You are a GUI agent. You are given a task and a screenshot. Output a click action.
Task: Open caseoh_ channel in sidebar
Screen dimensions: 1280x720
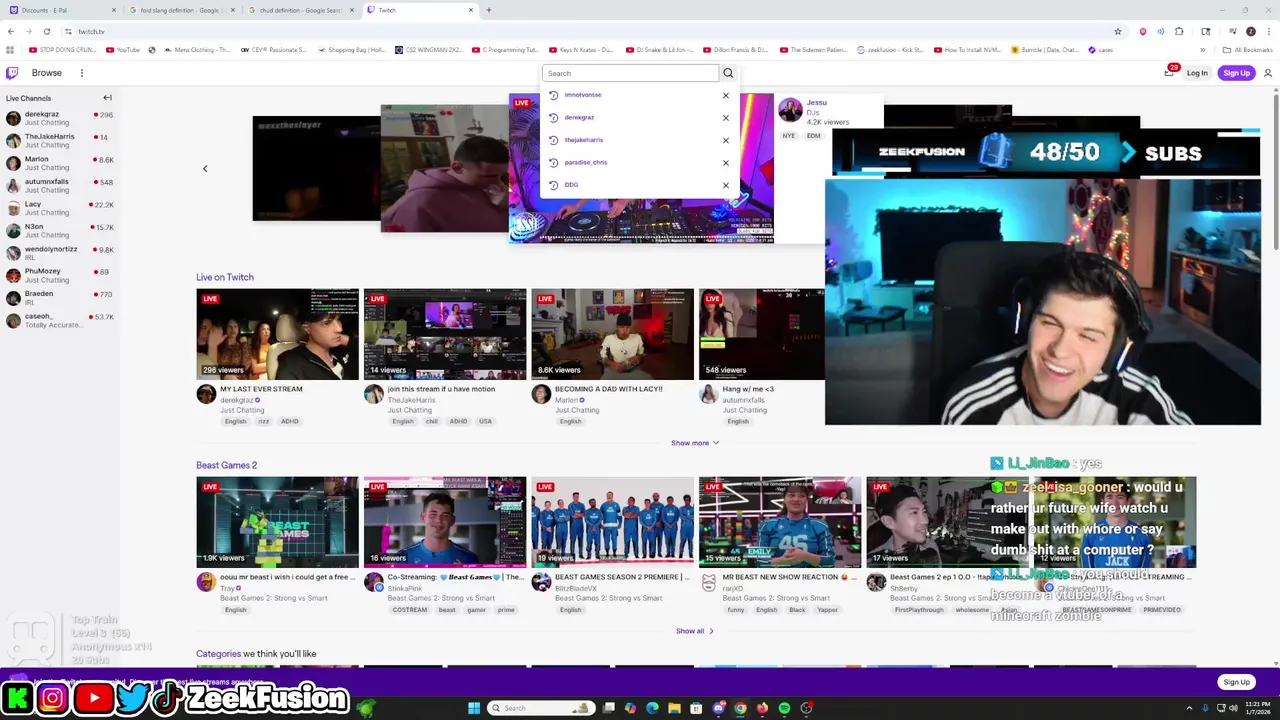[58, 320]
